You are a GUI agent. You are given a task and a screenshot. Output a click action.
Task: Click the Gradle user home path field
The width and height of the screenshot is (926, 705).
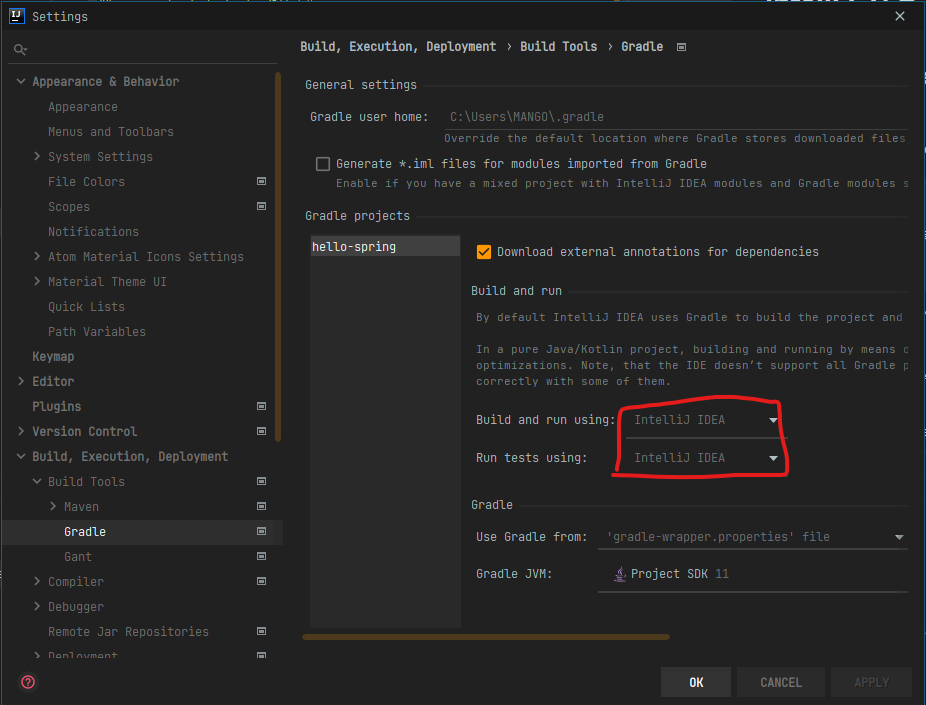[x=676, y=117]
